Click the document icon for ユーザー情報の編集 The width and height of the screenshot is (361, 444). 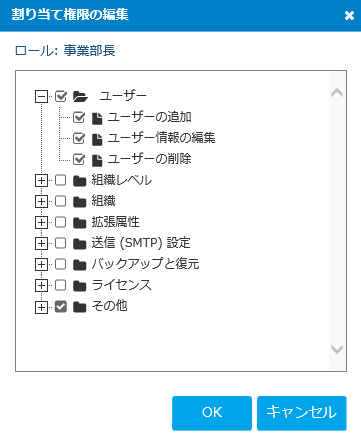(x=97, y=139)
